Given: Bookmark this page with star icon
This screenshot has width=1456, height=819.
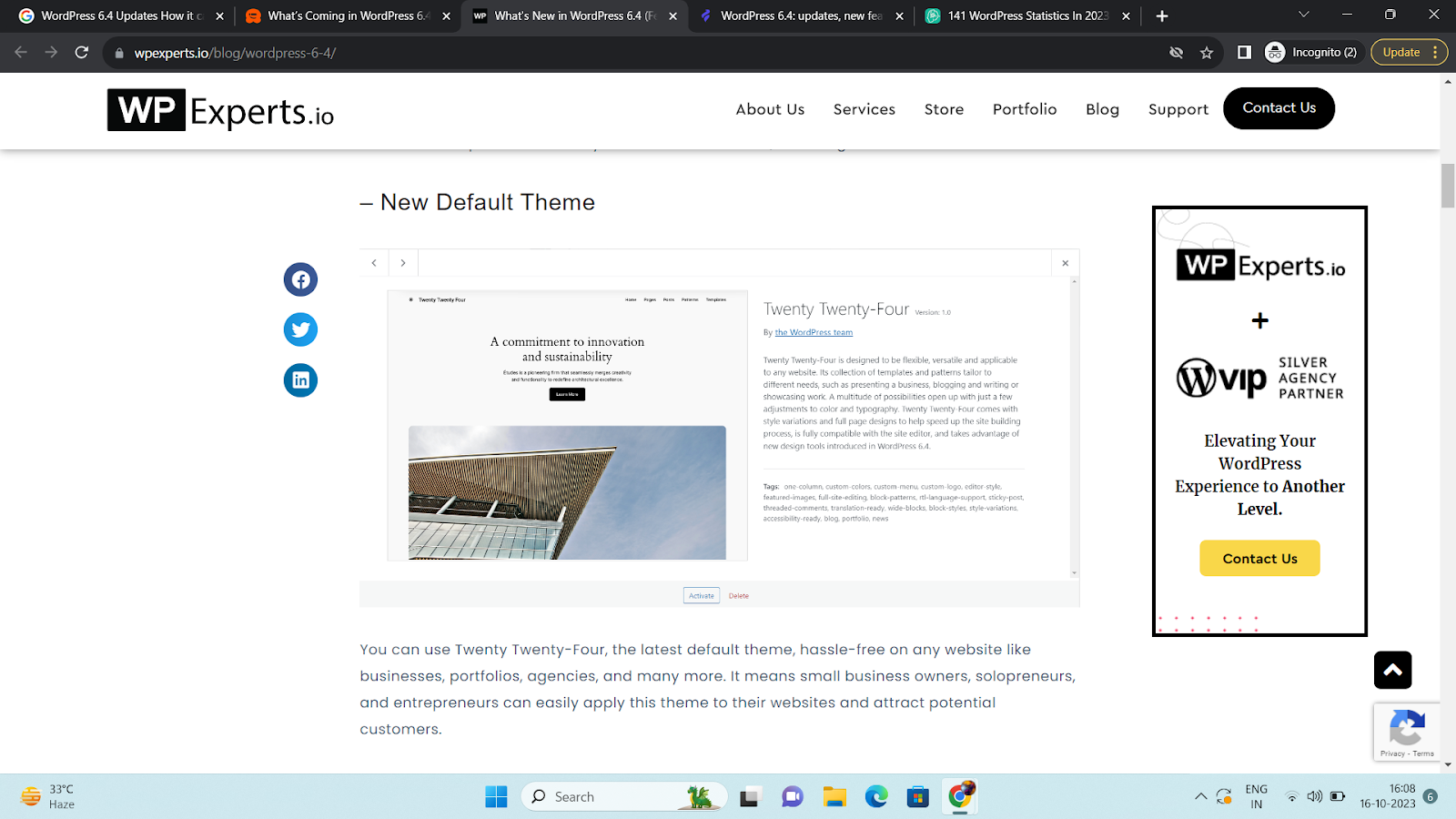Looking at the screenshot, I should [x=1207, y=53].
